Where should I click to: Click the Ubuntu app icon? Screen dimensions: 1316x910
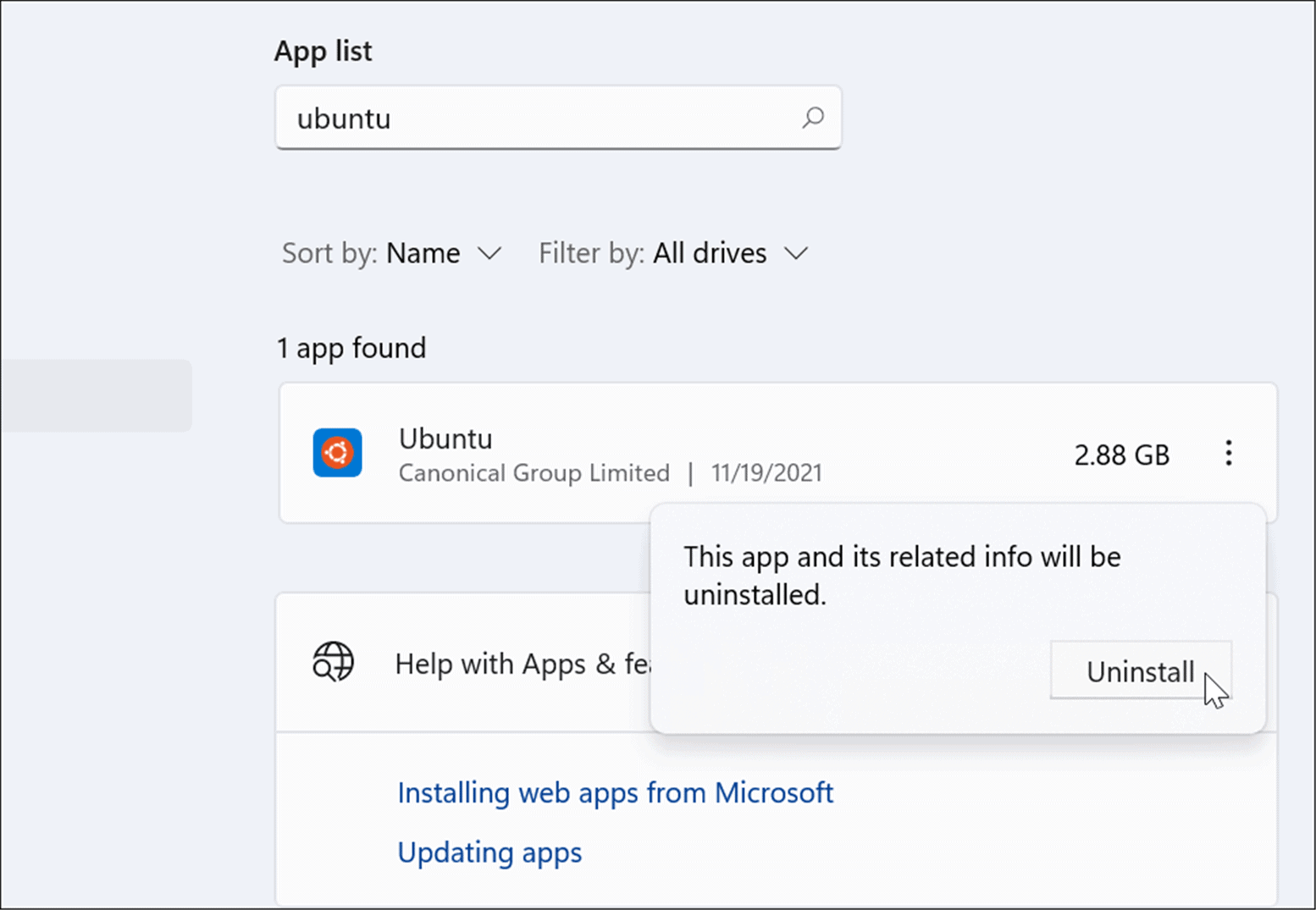click(x=337, y=453)
